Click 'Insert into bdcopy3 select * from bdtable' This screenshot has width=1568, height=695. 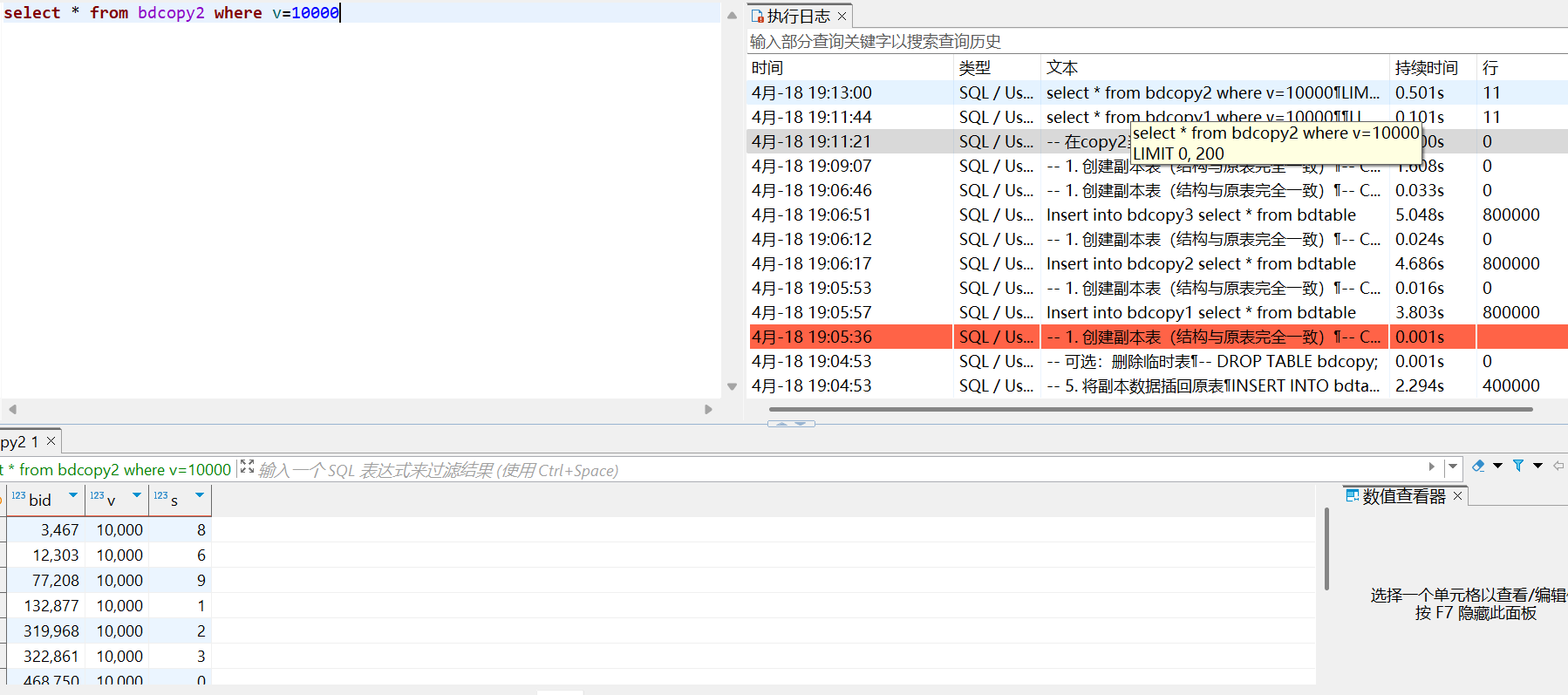coord(1201,215)
